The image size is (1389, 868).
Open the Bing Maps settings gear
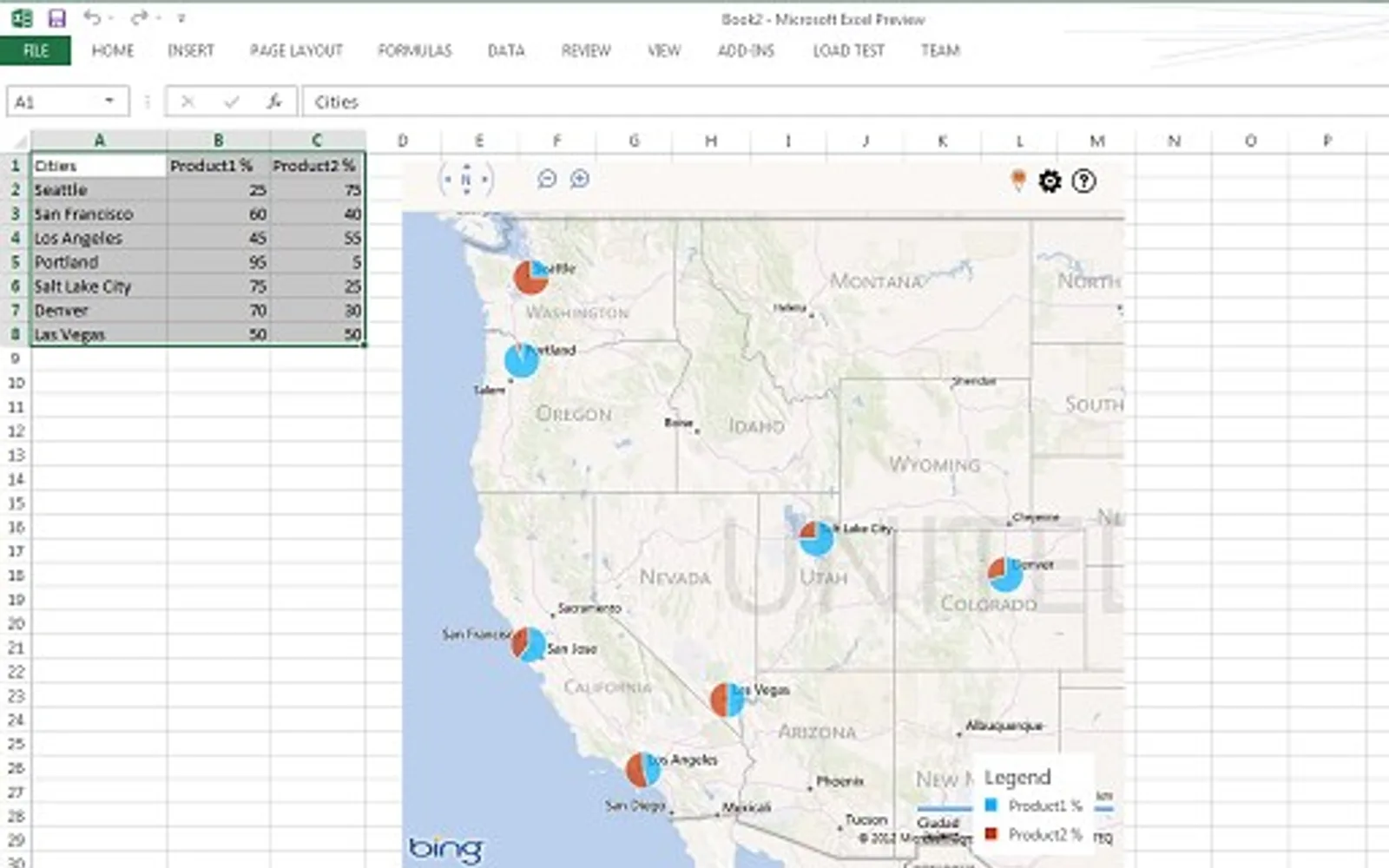pos(1050,181)
